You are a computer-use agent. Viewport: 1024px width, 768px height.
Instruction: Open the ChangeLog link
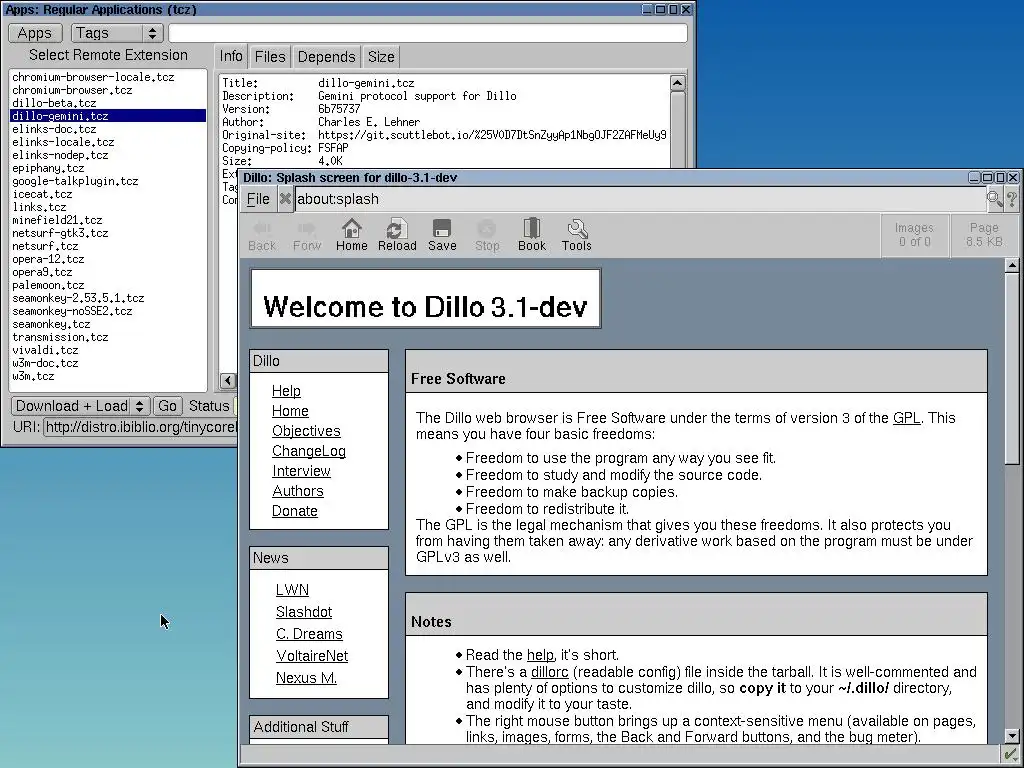click(309, 451)
